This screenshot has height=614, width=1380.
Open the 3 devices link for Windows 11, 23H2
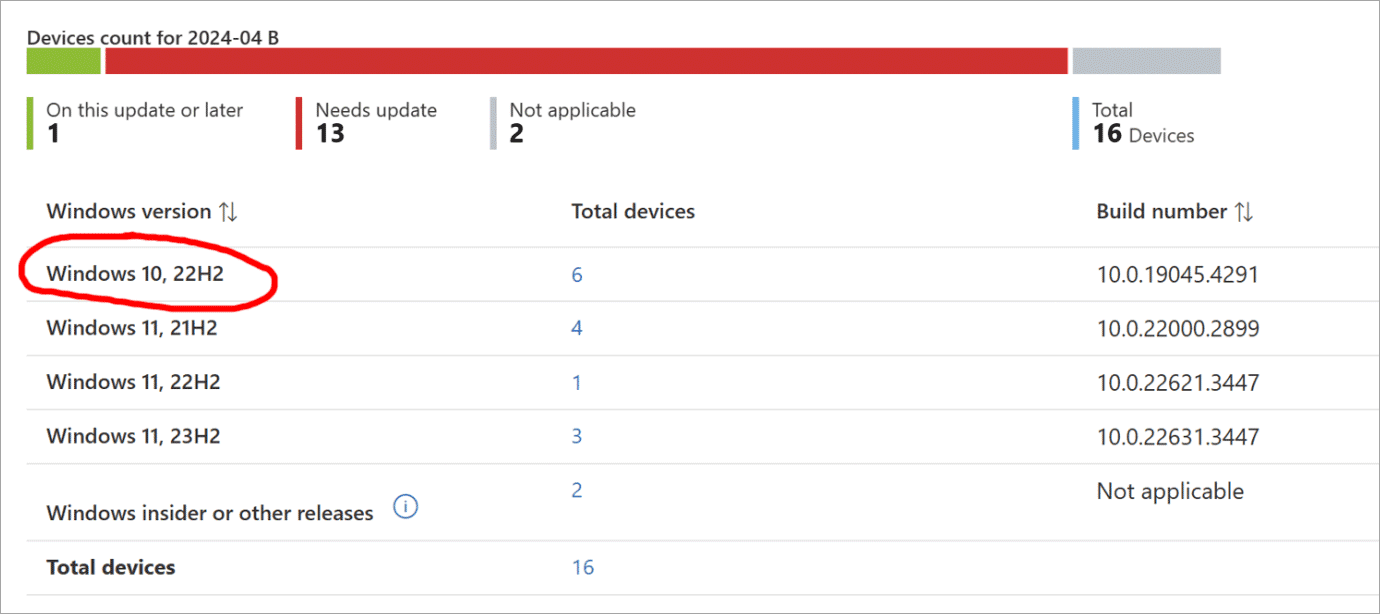pyautogui.click(x=577, y=436)
